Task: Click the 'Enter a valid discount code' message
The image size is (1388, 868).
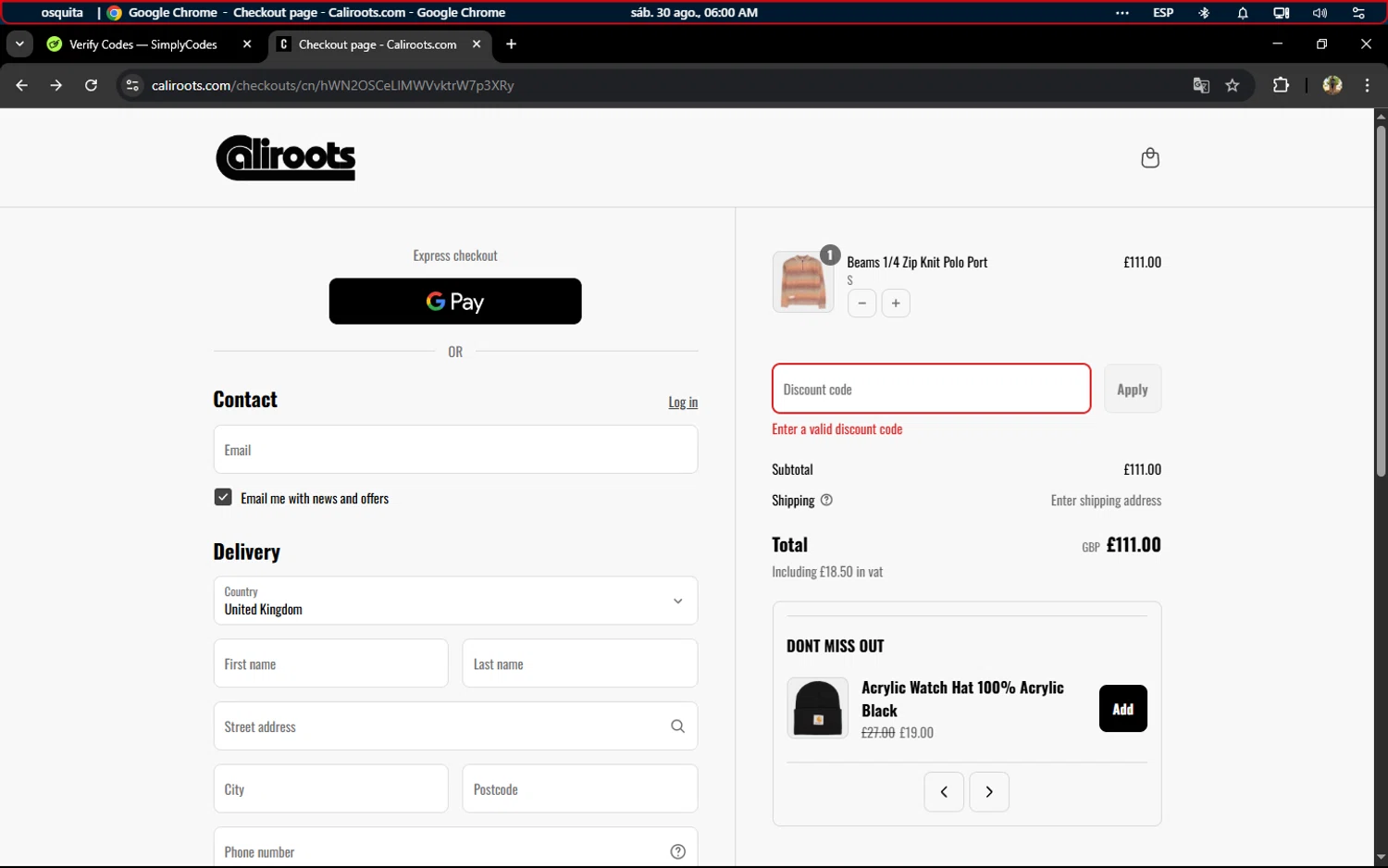Action: tap(837, 429)
